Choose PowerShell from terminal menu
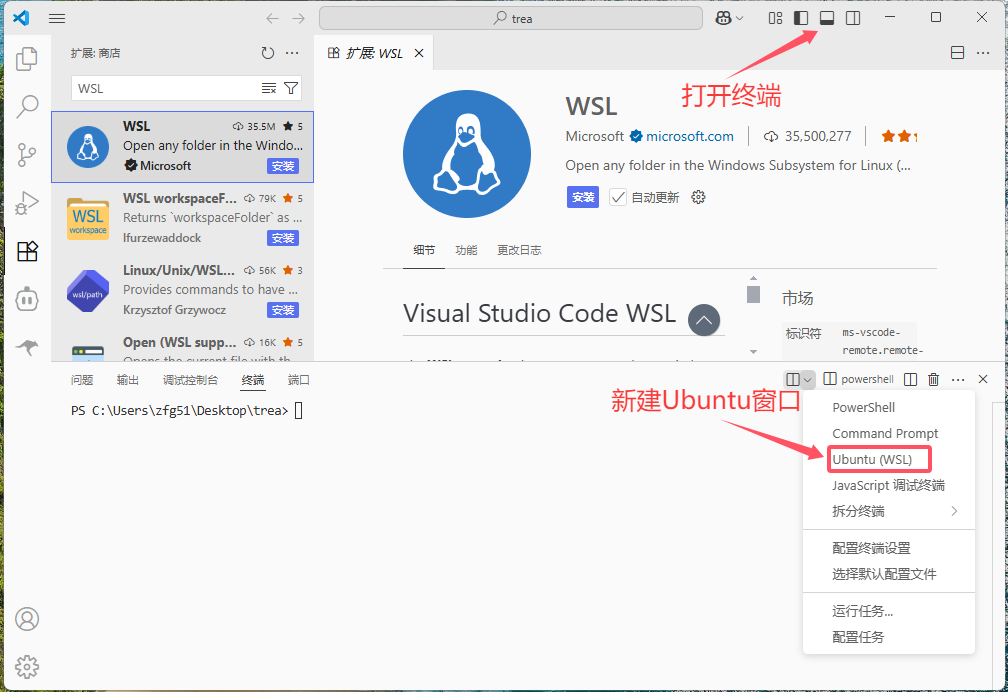1008x692 pixels. click(889, 408)
